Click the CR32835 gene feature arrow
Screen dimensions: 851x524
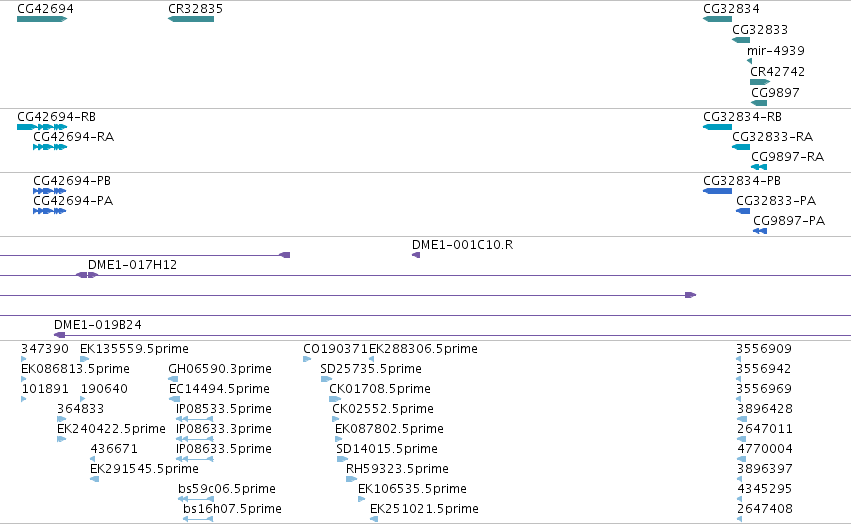tap(191, 19)
